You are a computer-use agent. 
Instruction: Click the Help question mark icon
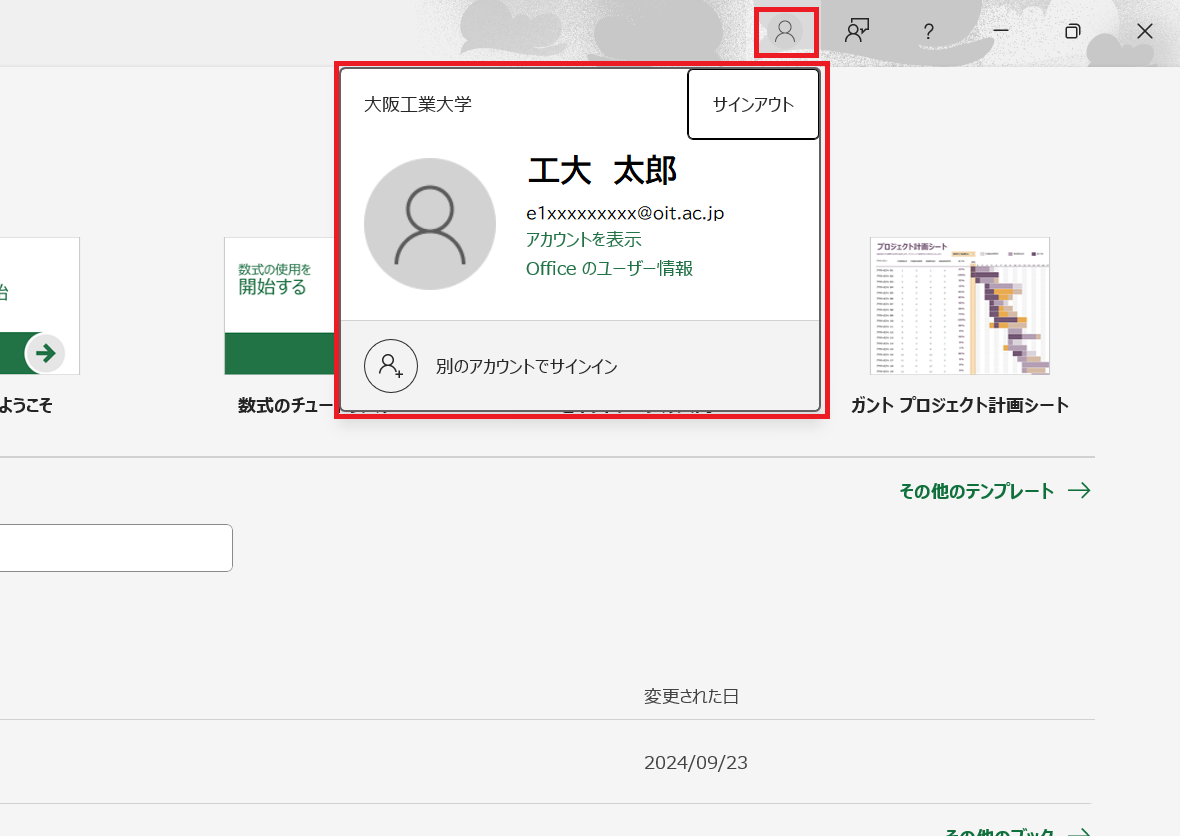pos(928,32)
